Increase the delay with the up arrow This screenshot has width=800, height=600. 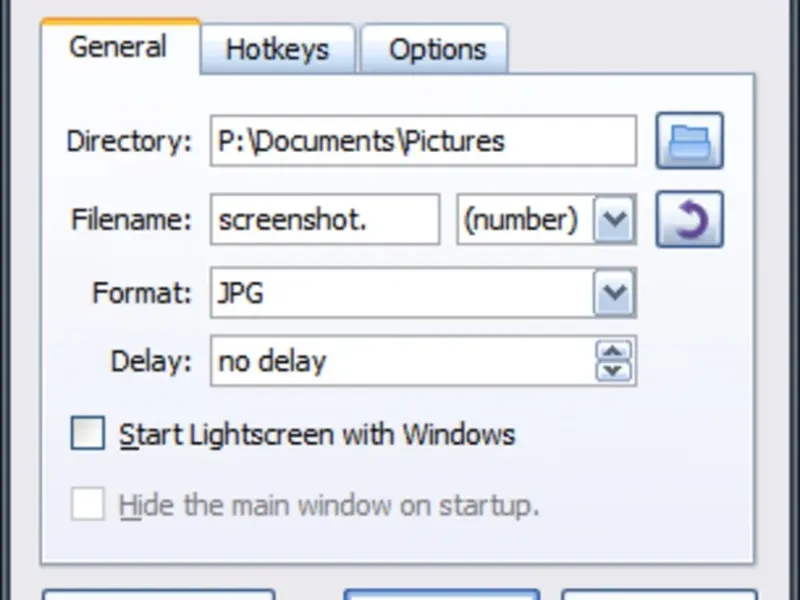tap(614, 351)
